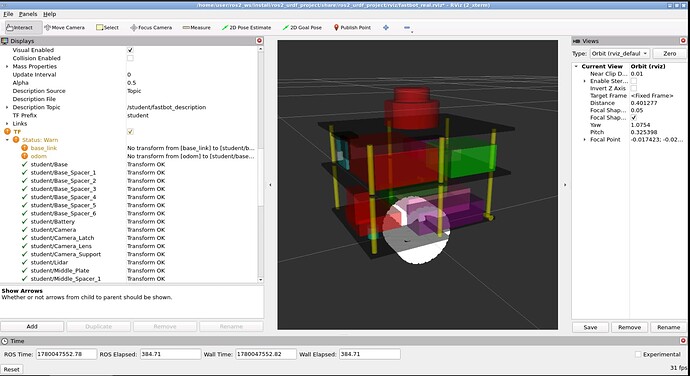The height and width of the screenshot is (376, 690).
Task: Collapse the left panel with the arrow handle
Action: click(x=270, y=185)
